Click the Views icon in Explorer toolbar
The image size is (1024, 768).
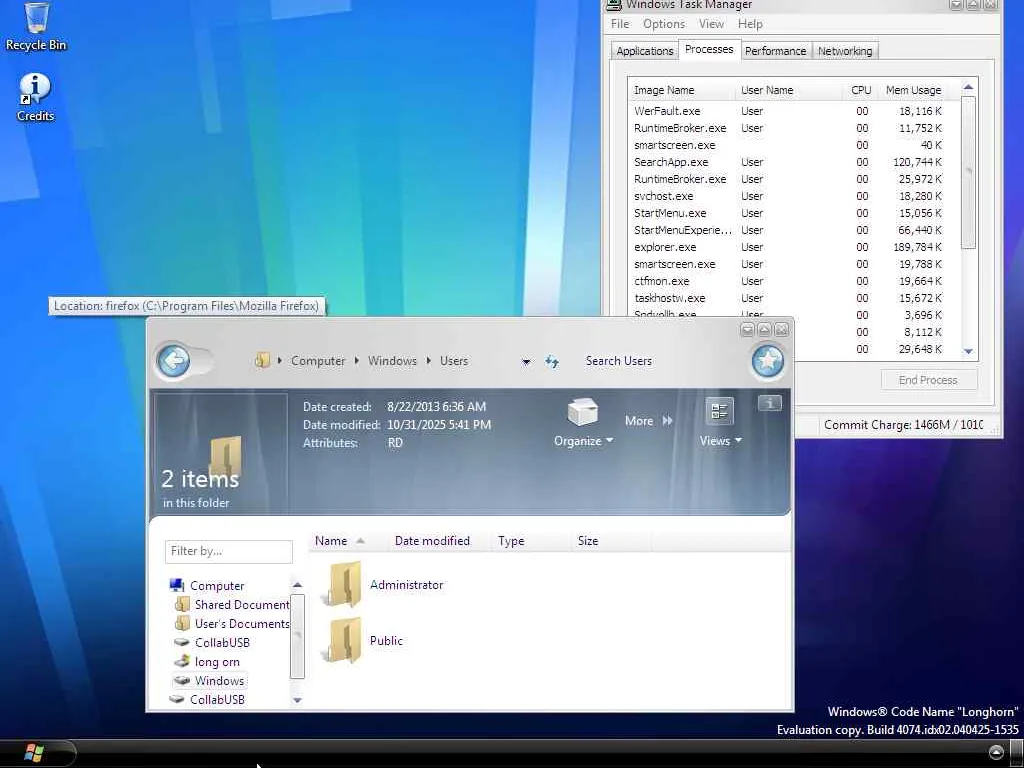(719, 411)
